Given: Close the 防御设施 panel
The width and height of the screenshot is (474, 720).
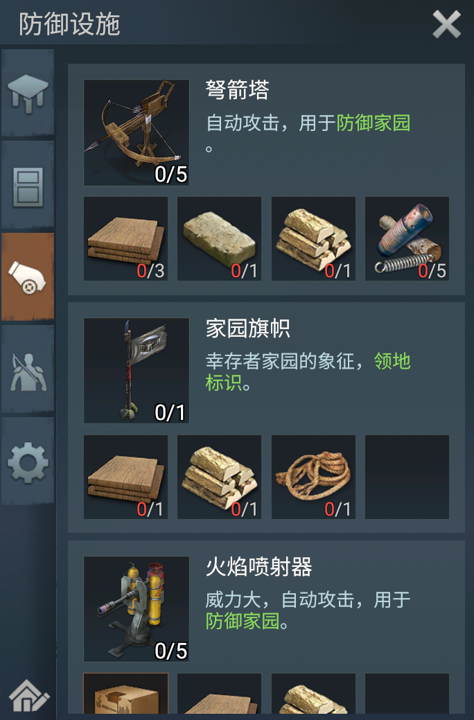Looking at the screenshot, I should (x=446, y=25).
